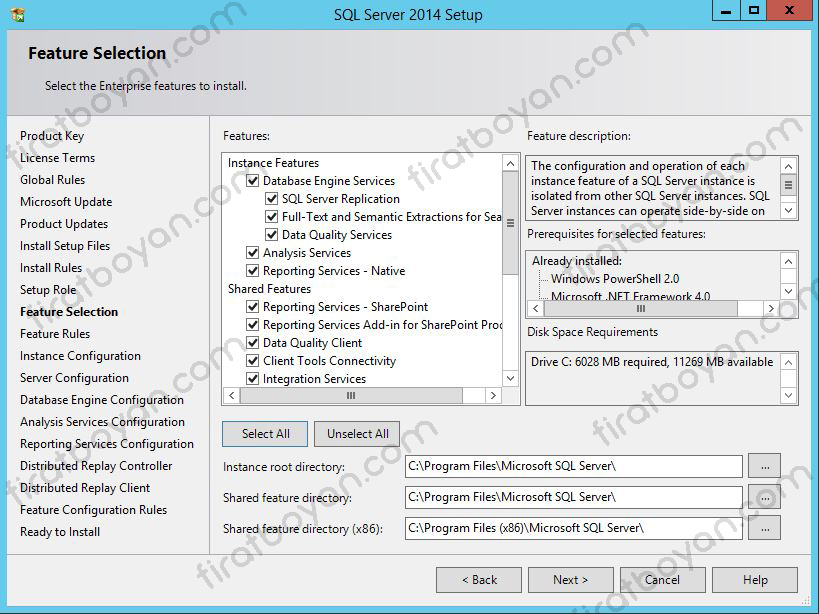
Task: Click the Already installed heading
Action: [577, 261]
